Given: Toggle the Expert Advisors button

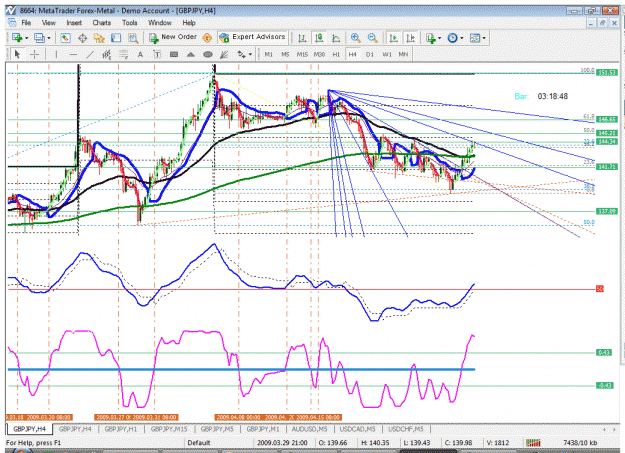Looking at the screenshot, I should [252, 37].
